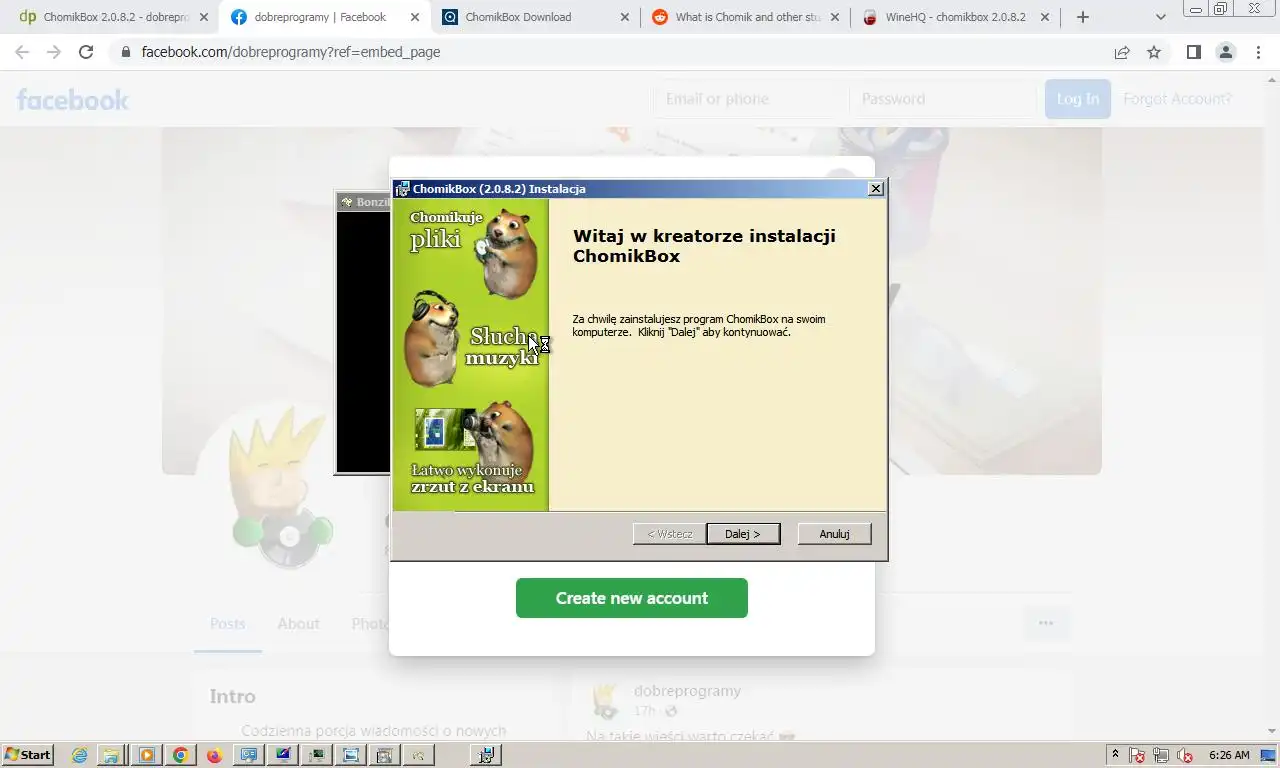The image size is (1280, 768).
Task: Open the About tab on Facebook page
Action: [298, 623]
